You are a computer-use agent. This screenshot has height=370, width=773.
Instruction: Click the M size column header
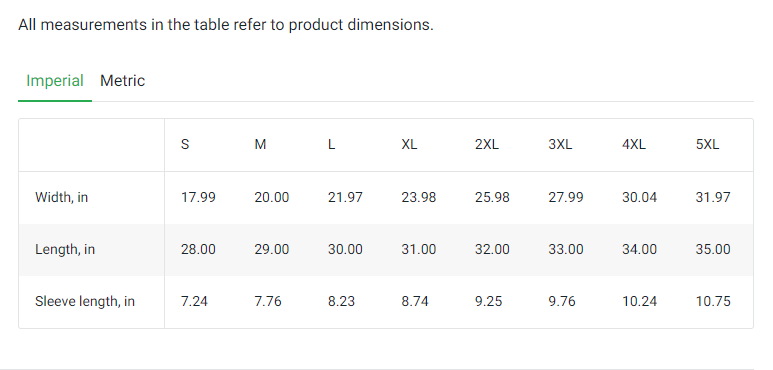(260, 145)
